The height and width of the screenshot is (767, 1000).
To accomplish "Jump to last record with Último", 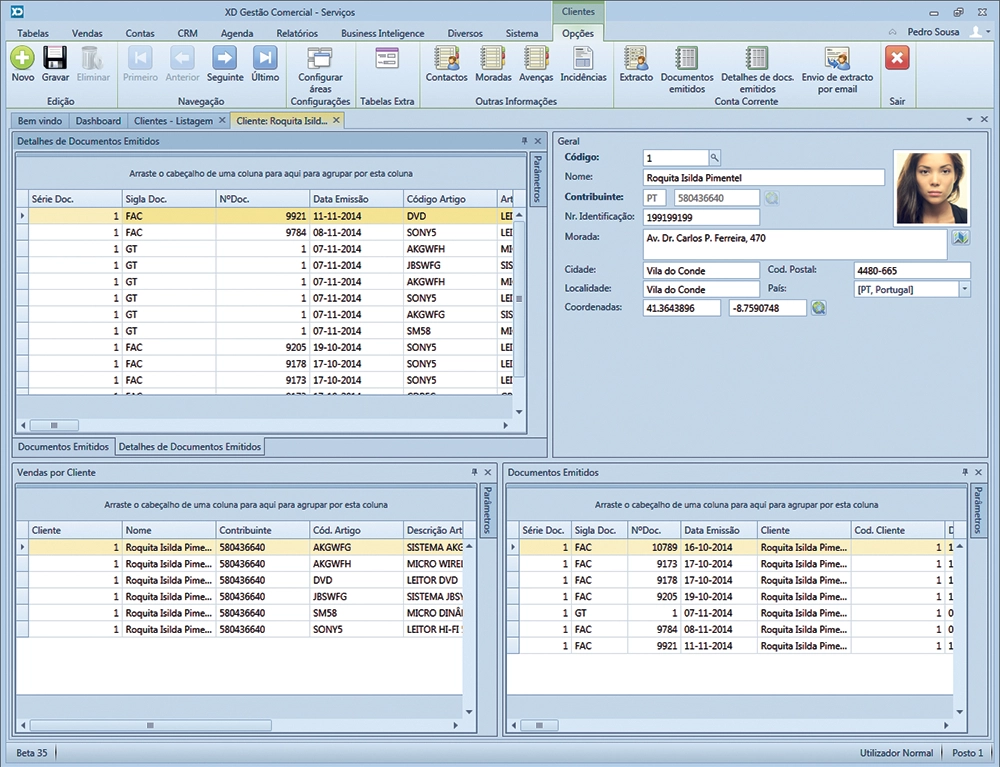I will 265,59.
